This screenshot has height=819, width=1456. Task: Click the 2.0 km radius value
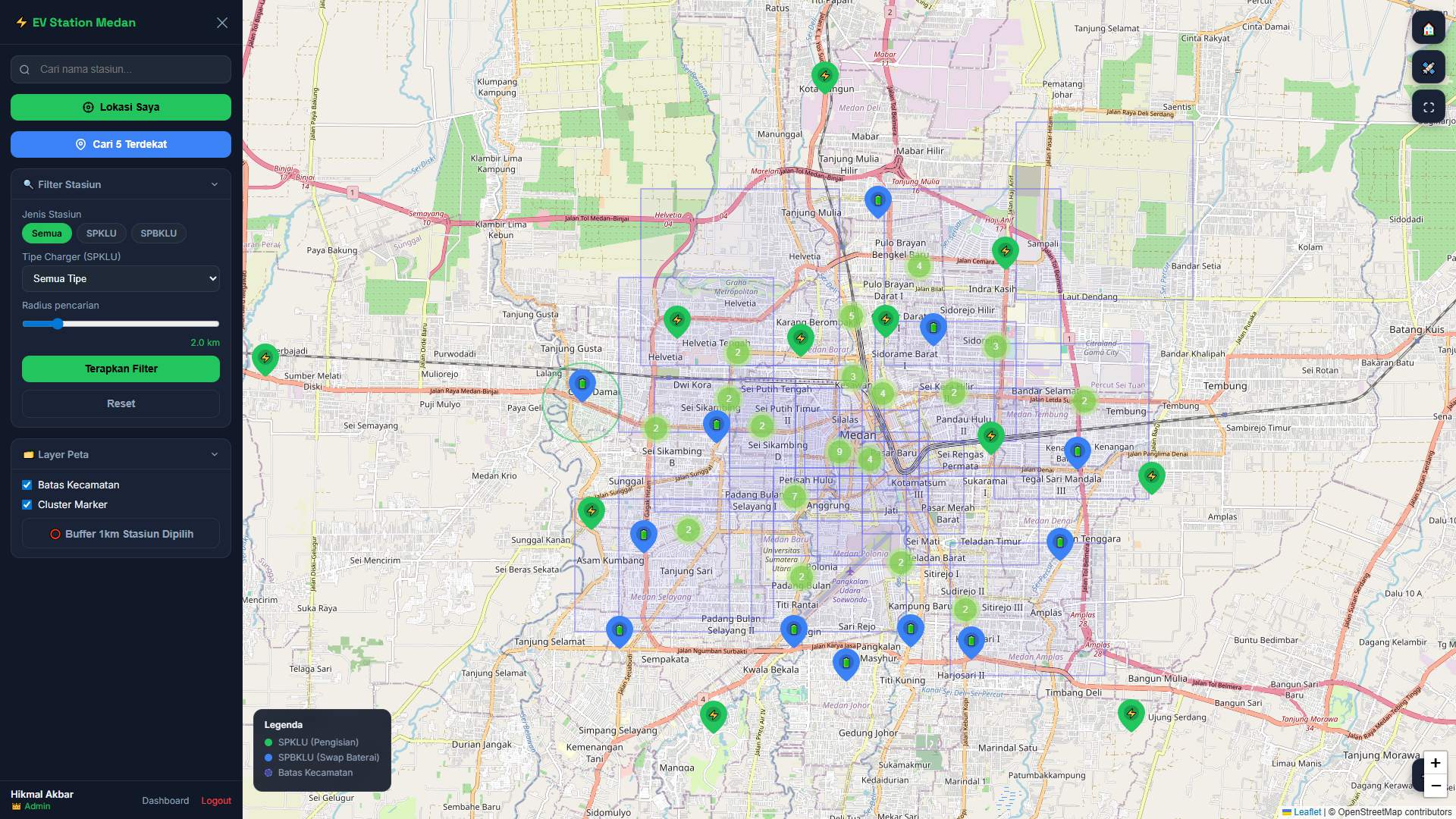tap(205, 343)
